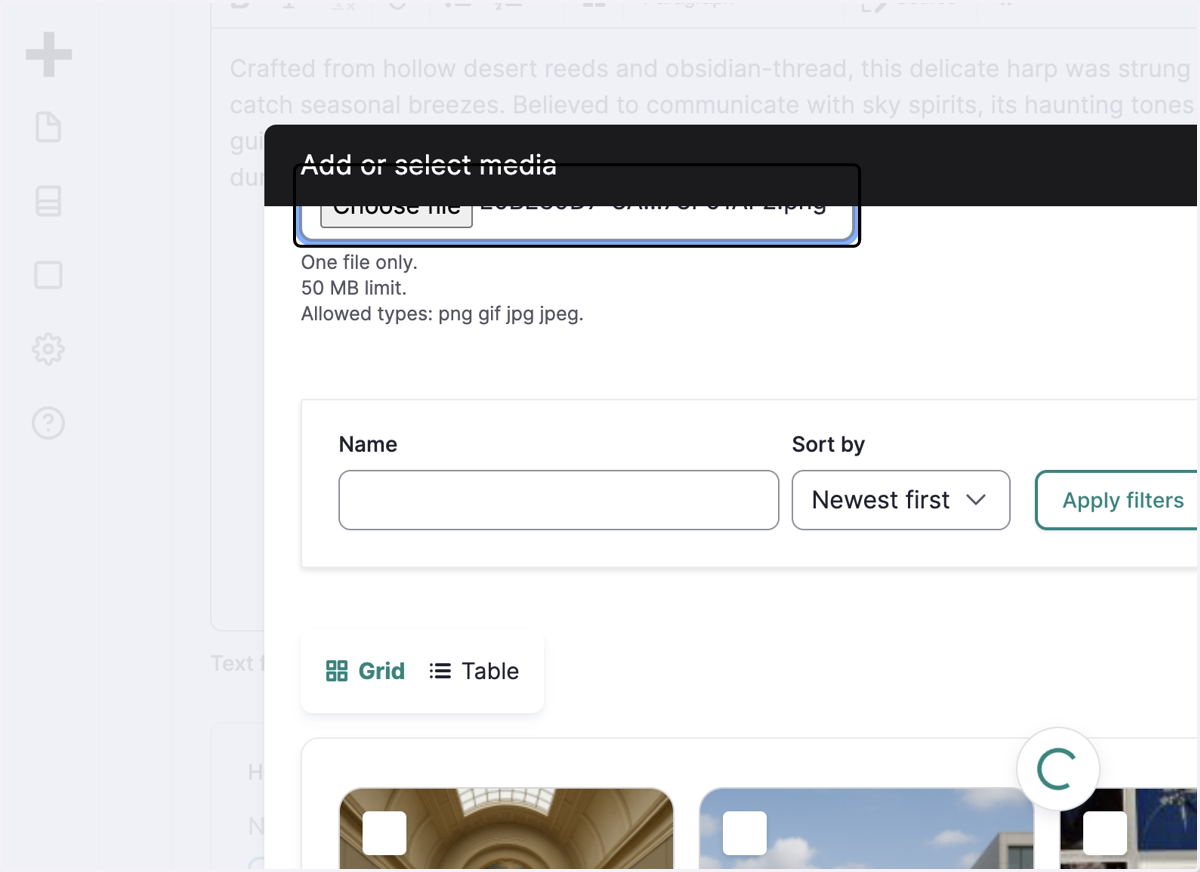Open the document page icon in sidebar
This screenshot has height=872, width=1200.
48,128
